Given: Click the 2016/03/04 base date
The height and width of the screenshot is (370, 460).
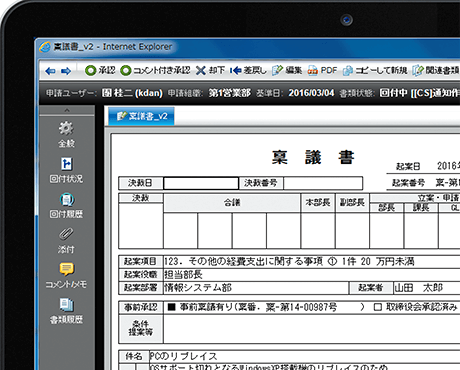Looking at the screenshot, I should pyautogui.click(x=311, y=93).
